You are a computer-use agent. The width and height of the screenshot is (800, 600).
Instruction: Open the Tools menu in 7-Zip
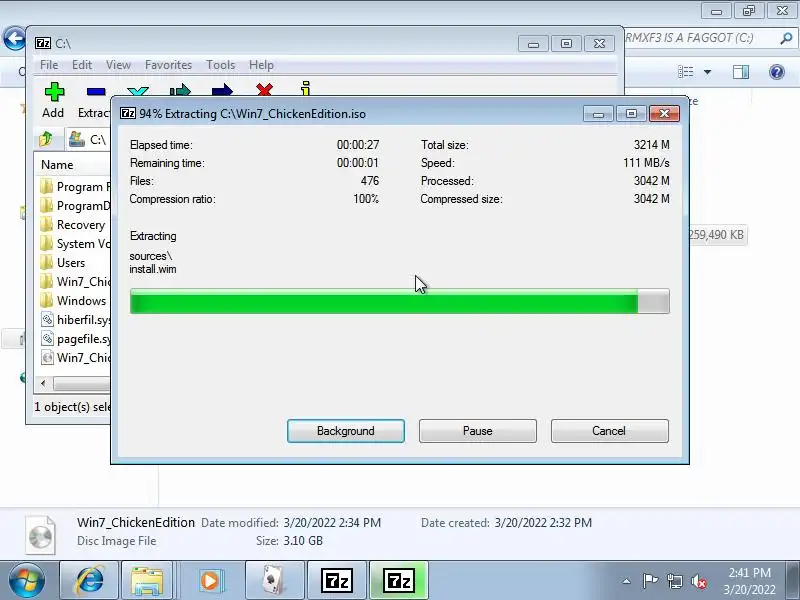[220, 65]
